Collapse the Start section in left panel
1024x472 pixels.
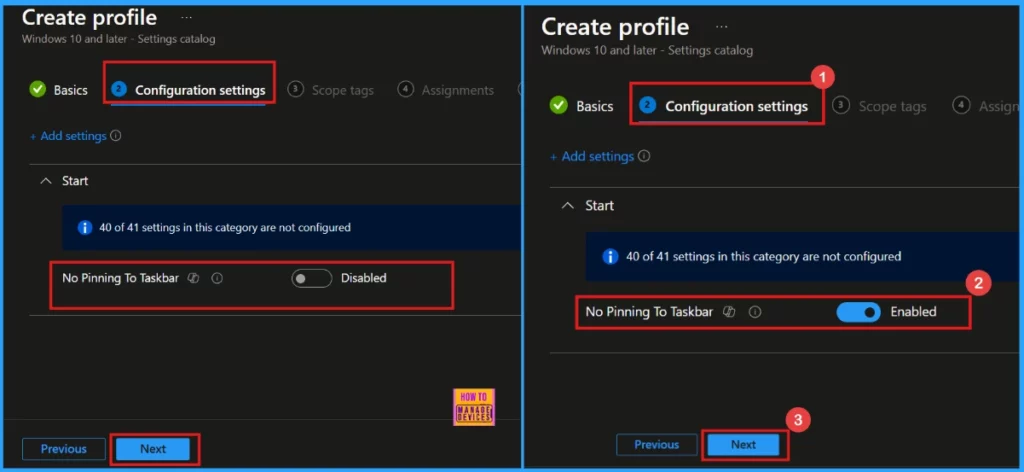[x=46, y=181]
